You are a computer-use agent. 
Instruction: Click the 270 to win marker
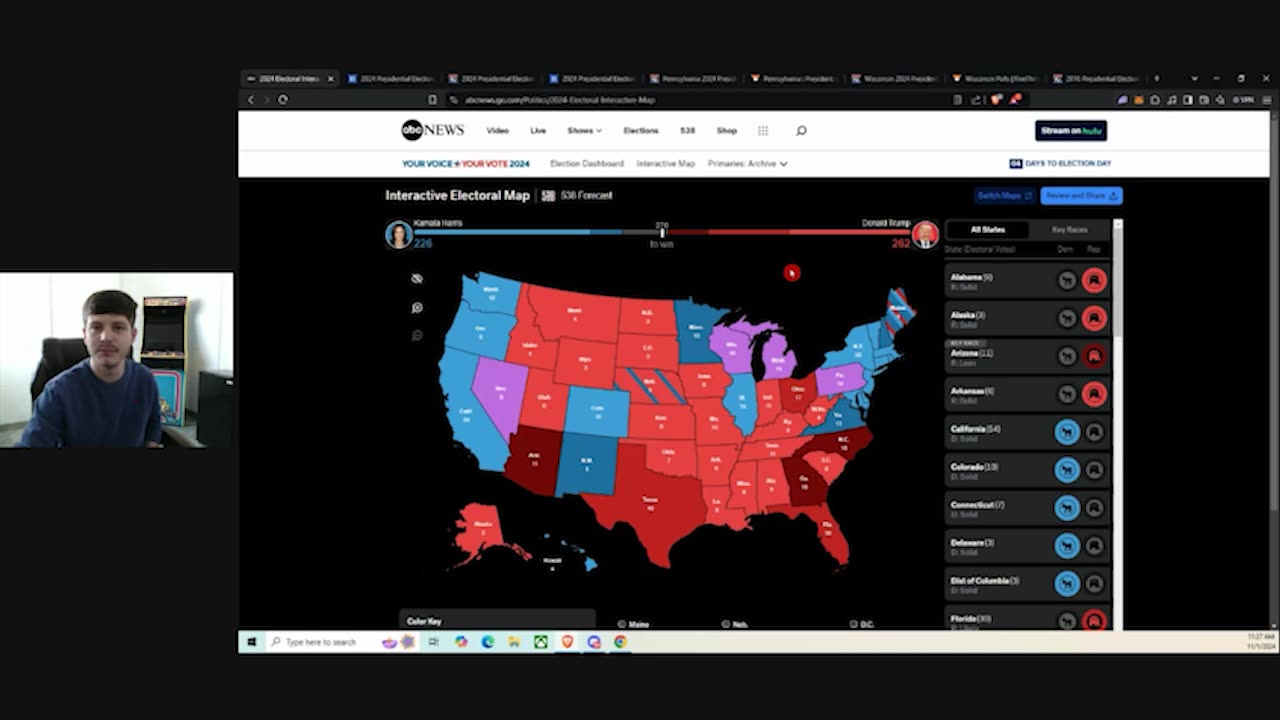pos(661,234)
